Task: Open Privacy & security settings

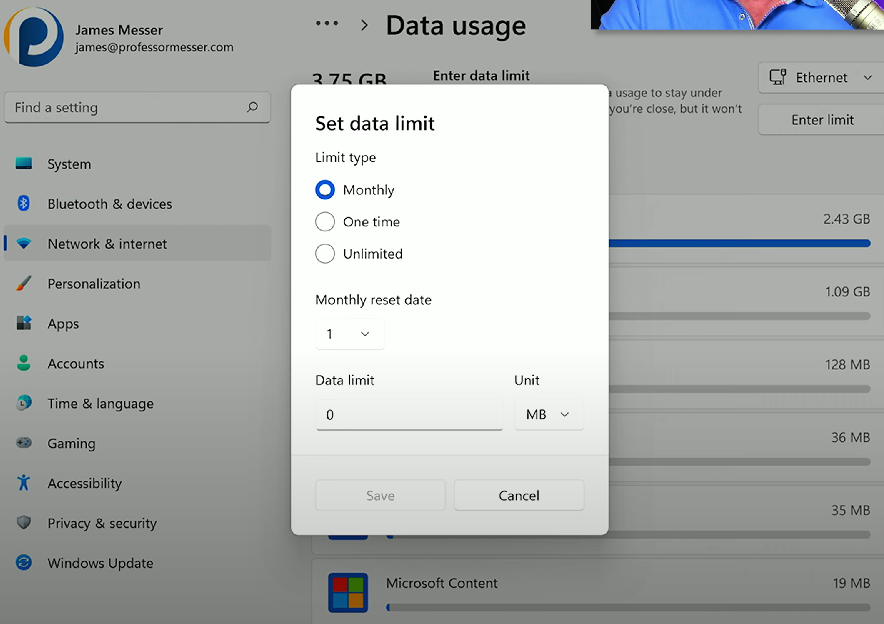Action: 102,523
